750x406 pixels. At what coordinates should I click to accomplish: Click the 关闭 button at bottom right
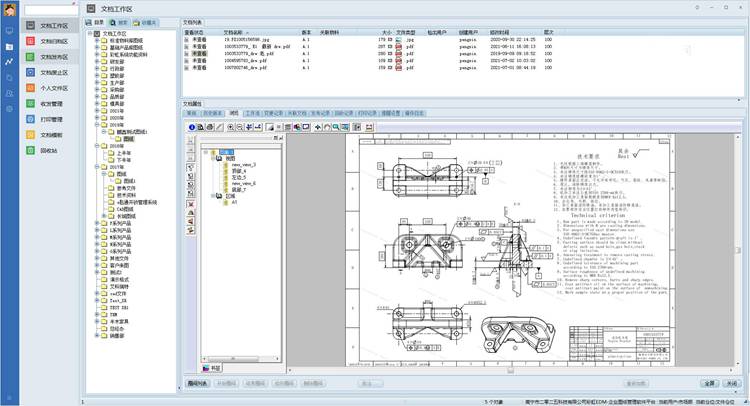click(731, 382)
